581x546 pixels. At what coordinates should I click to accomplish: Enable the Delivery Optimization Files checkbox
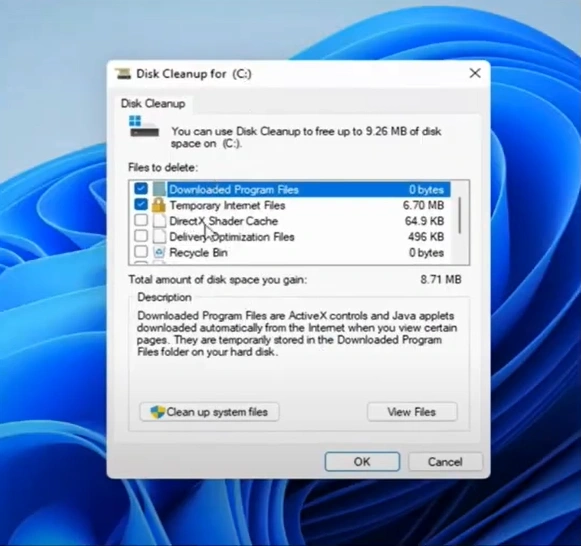pyautogui.click(x=141, y=236)
